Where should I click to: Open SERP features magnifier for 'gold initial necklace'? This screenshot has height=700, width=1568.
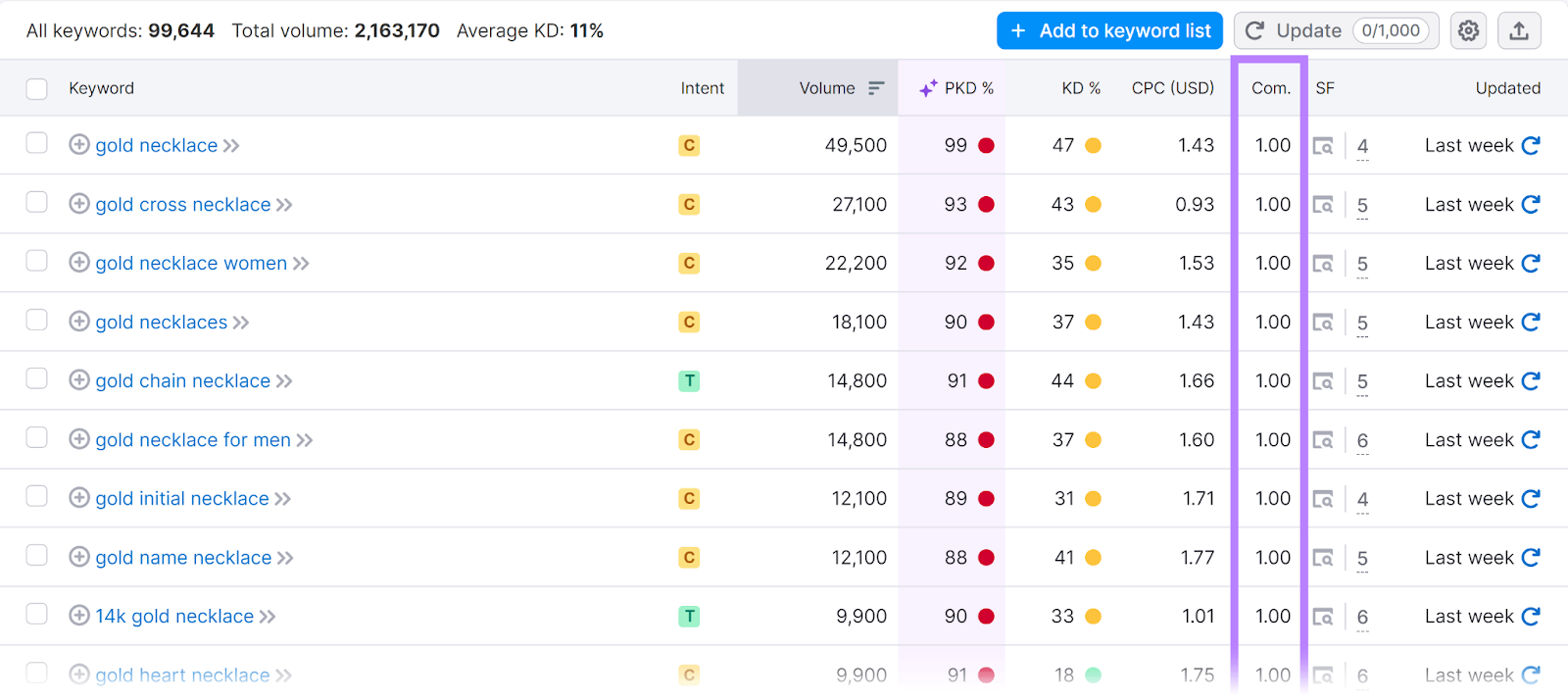click(1323, 498)
